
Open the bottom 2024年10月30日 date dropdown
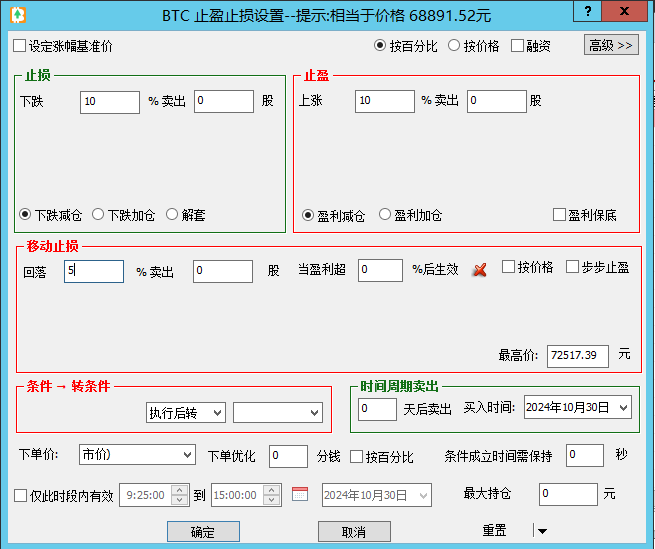(376, 495)
